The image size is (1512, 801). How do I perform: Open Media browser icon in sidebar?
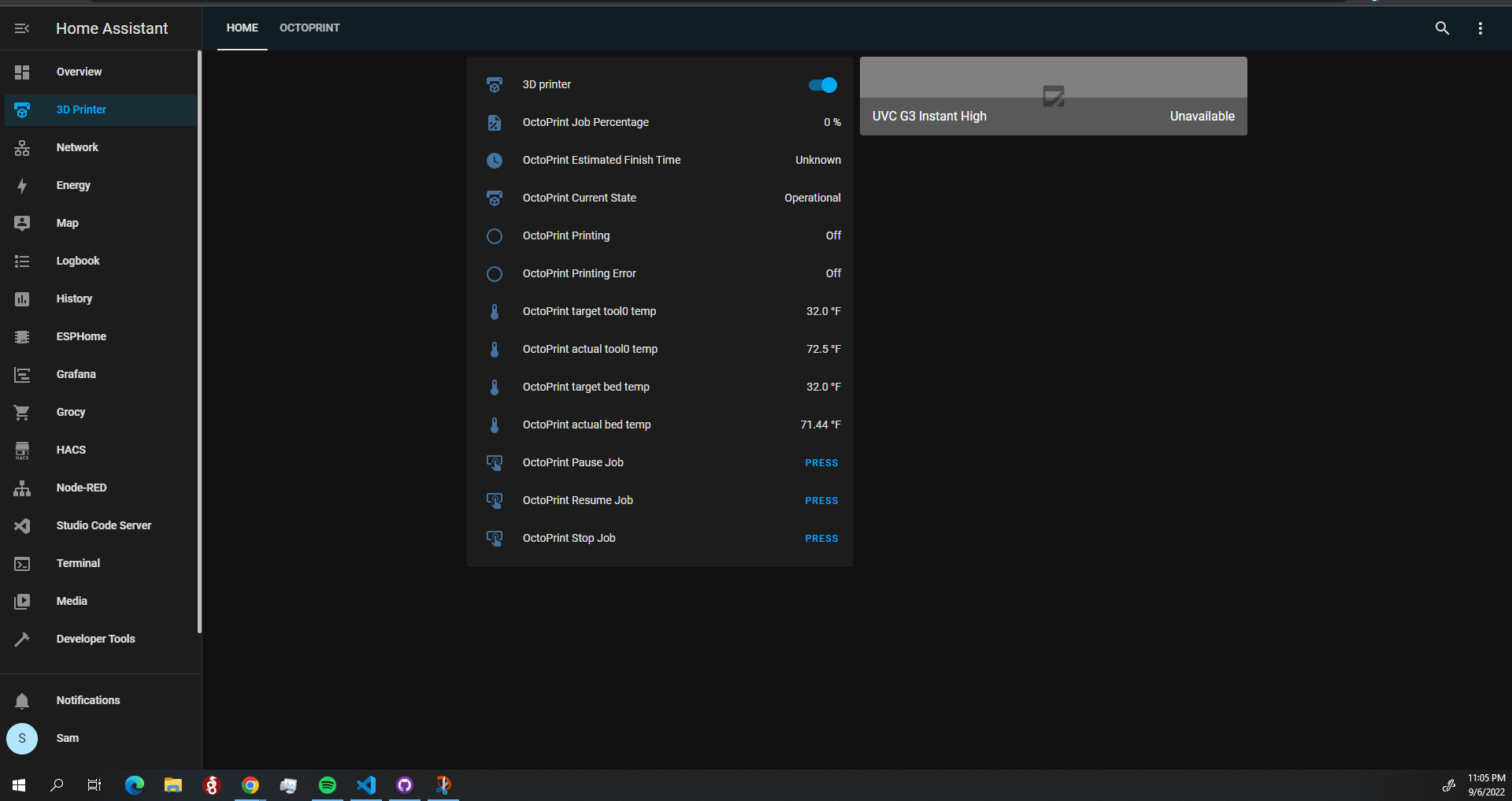coord(22,602)
